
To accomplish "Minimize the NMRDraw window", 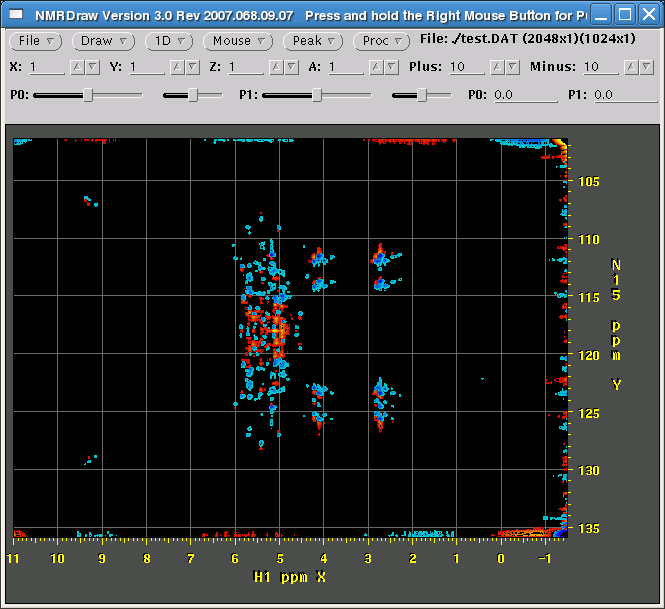I will (x=601, y=15).
